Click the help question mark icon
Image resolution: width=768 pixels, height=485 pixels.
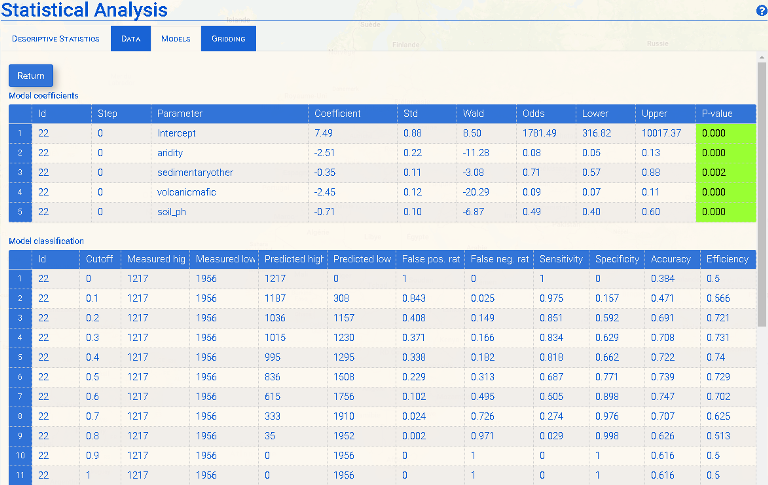(761, 10)
